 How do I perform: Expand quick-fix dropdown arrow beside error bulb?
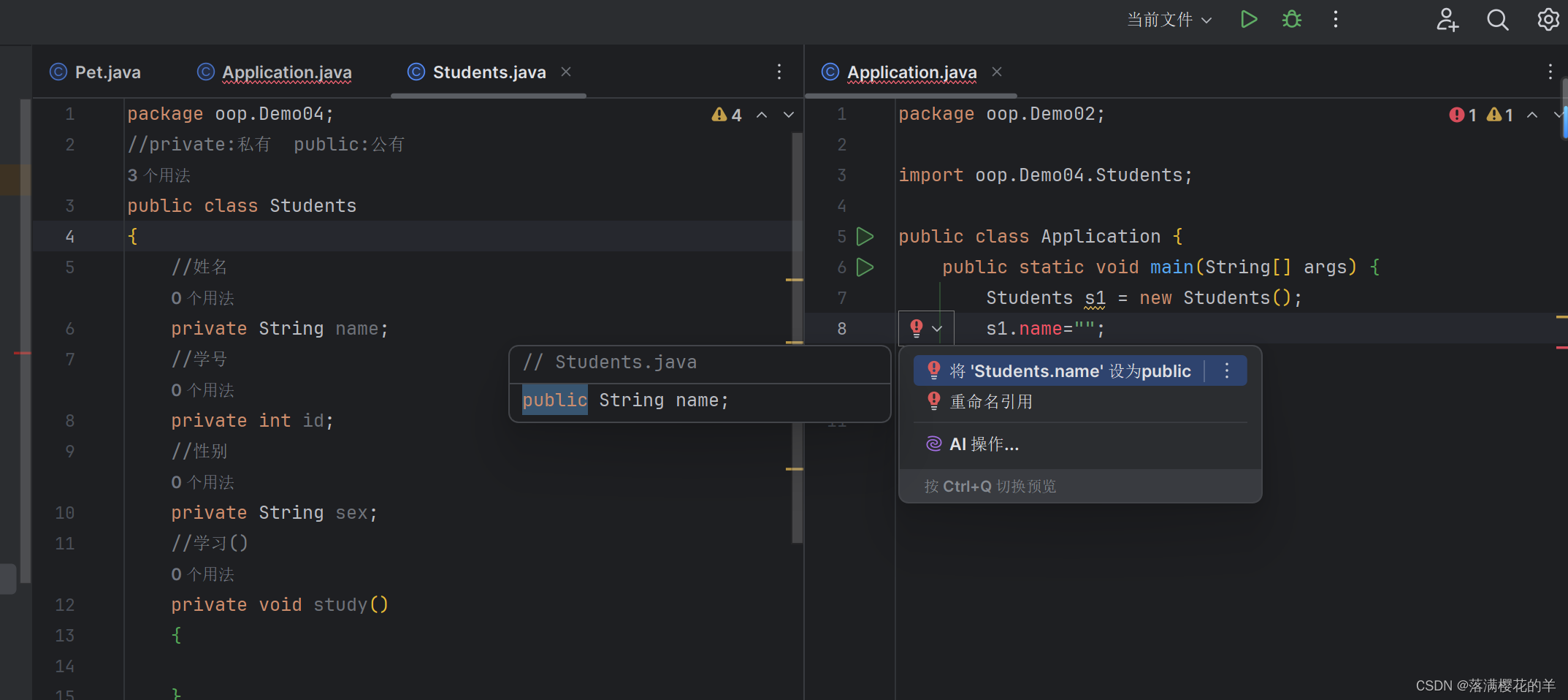(x=938, y=329)
